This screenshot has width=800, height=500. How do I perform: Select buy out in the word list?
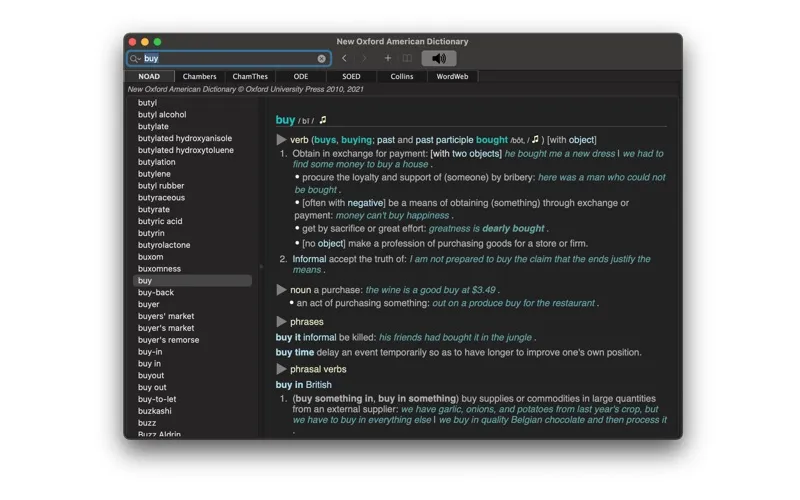point(152,387)
